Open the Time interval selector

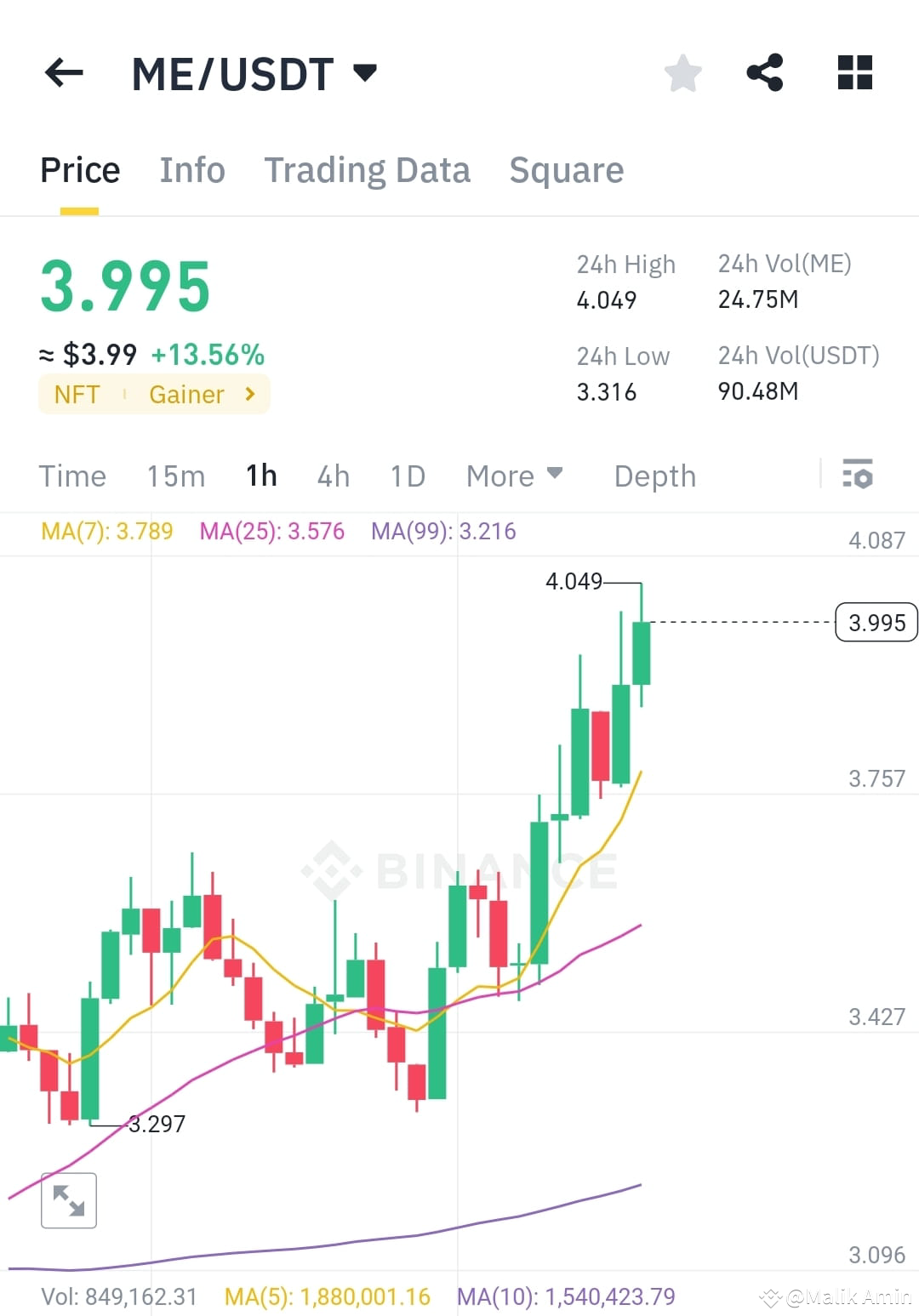pyautogui.click(x=72, y=476)
